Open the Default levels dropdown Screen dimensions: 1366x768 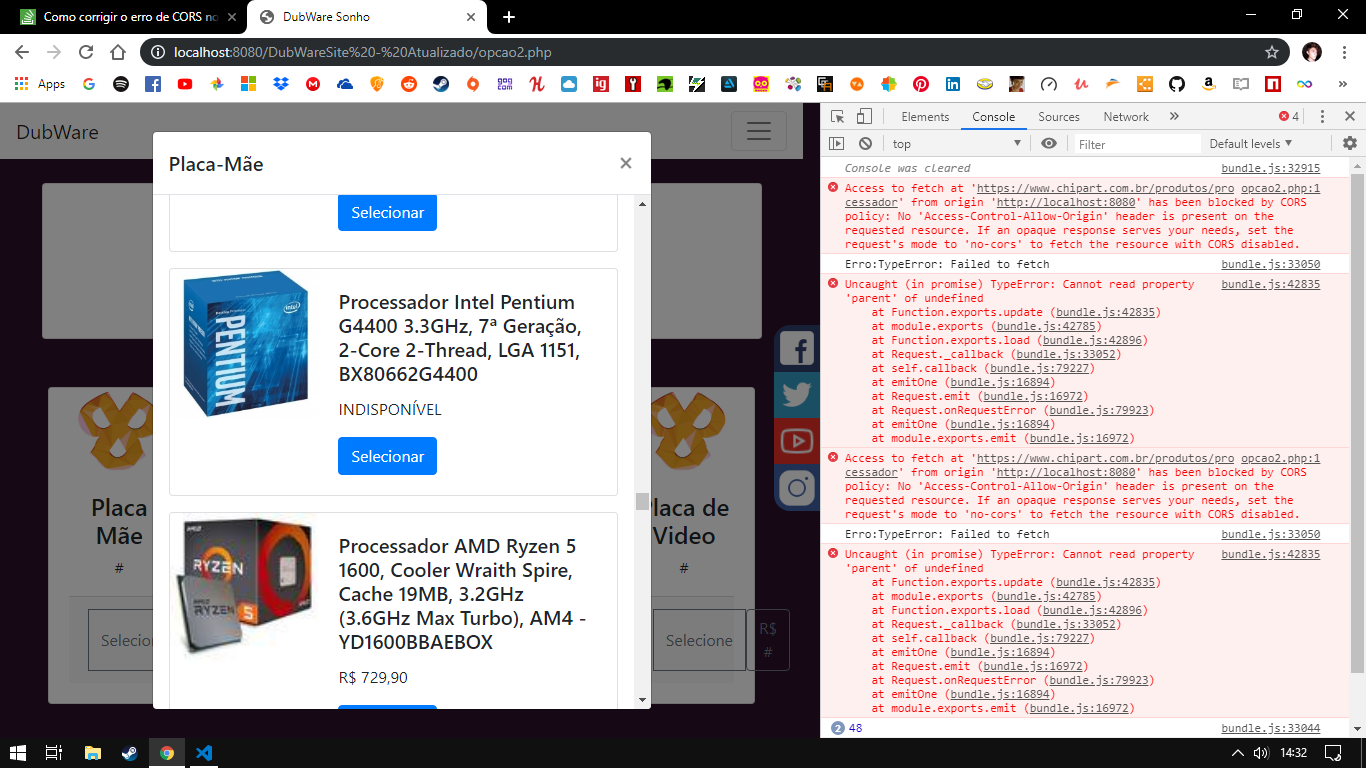tap(1250, 144)
